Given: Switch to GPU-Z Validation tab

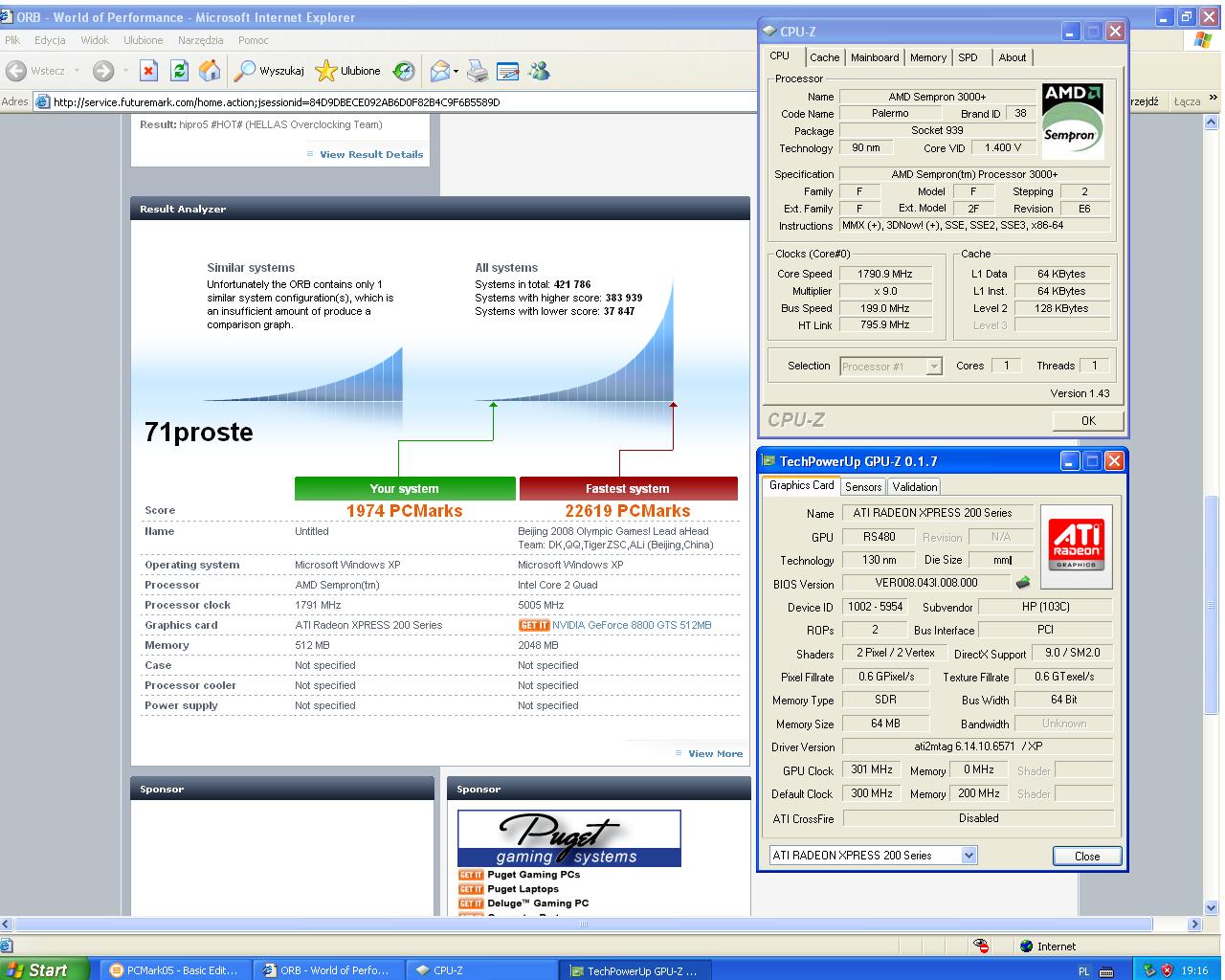Looking at the screenshot, I should 915,487.
